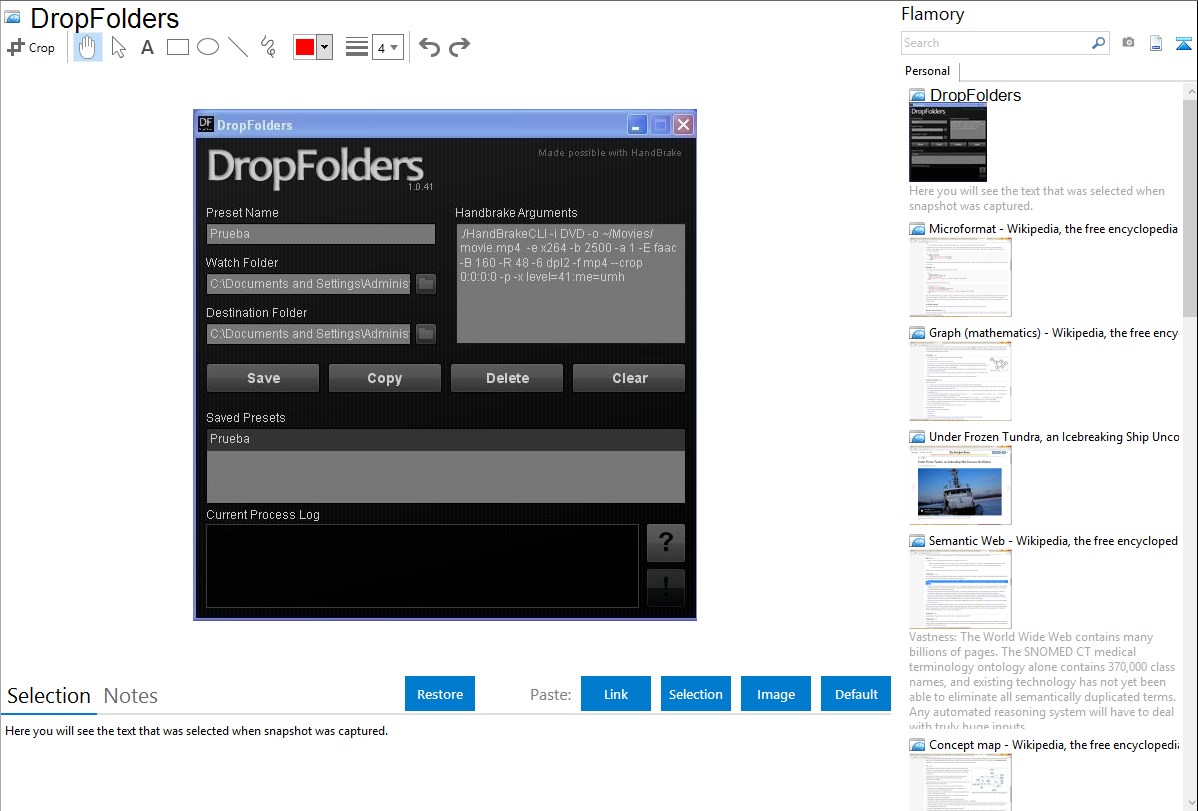Switch to the Notes tab

pos(131,696)
